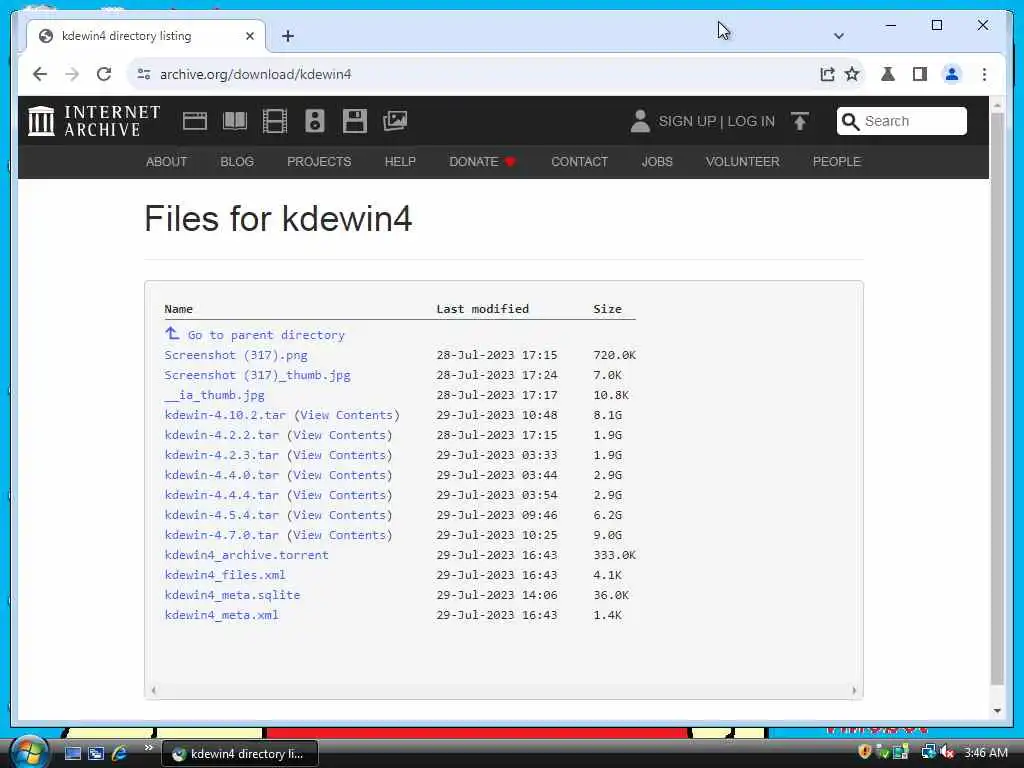Open __ia_thumb.jpg file

[214, 394]
